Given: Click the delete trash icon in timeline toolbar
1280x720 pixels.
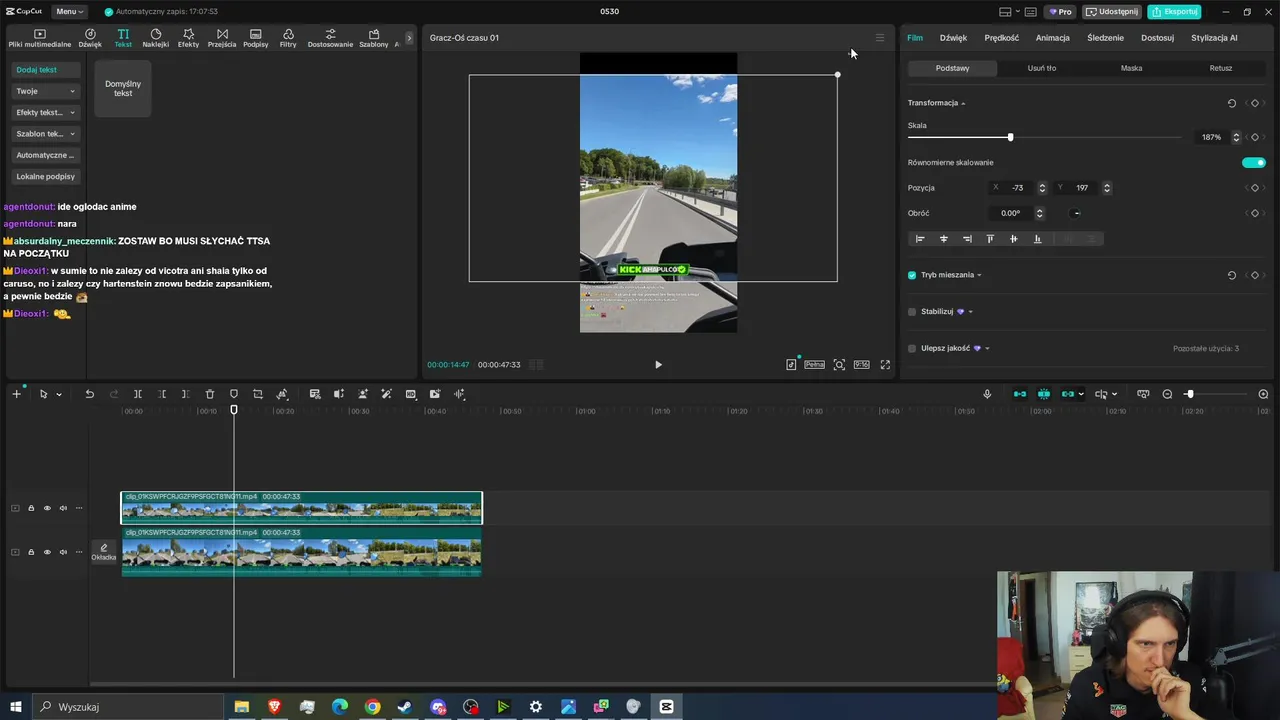Looking at the screenshot, I should coord(210,394).
